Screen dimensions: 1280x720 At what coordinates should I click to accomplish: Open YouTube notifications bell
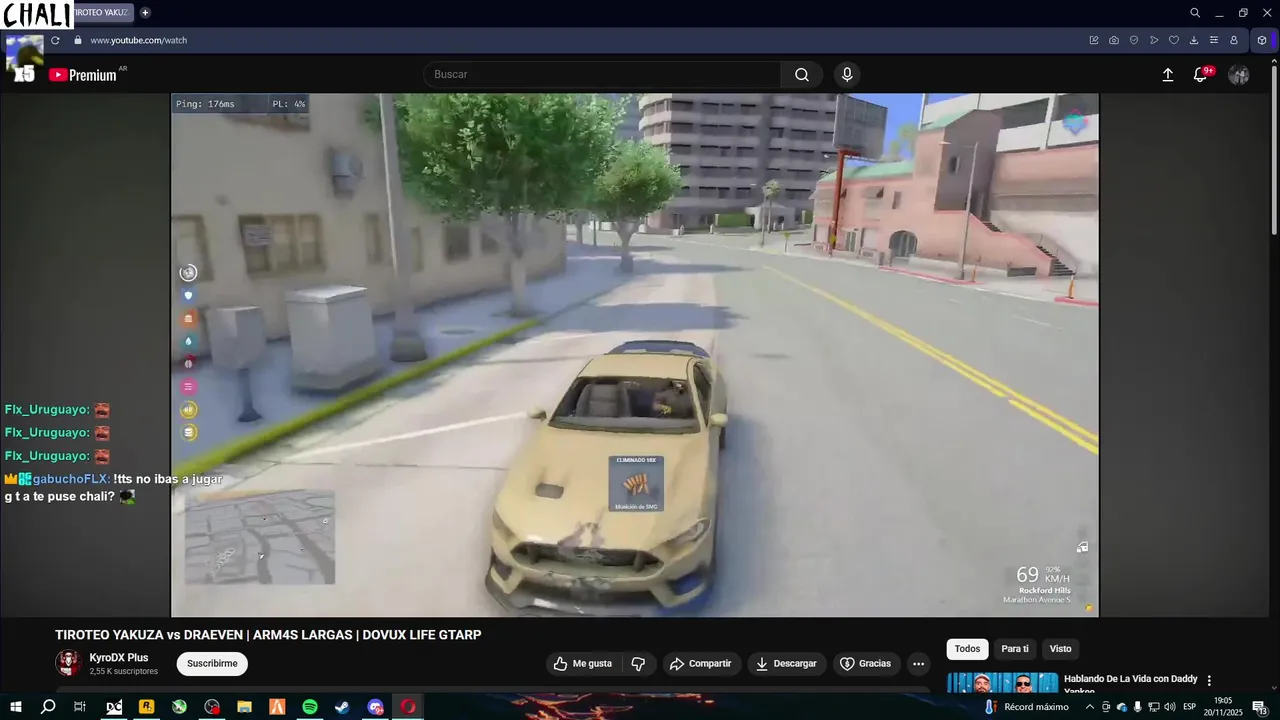pos(1201,75)
